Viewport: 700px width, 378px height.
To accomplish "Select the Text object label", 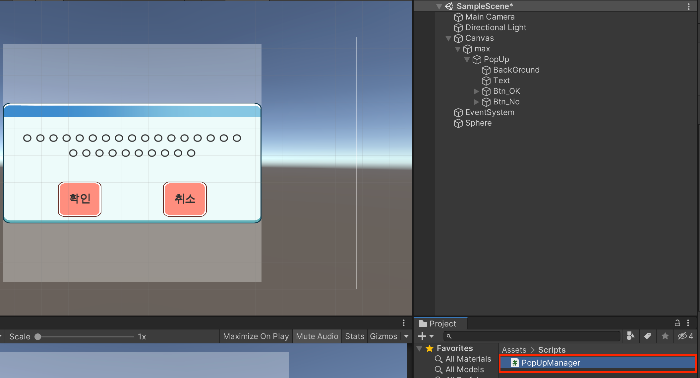I will coord(501,81).
